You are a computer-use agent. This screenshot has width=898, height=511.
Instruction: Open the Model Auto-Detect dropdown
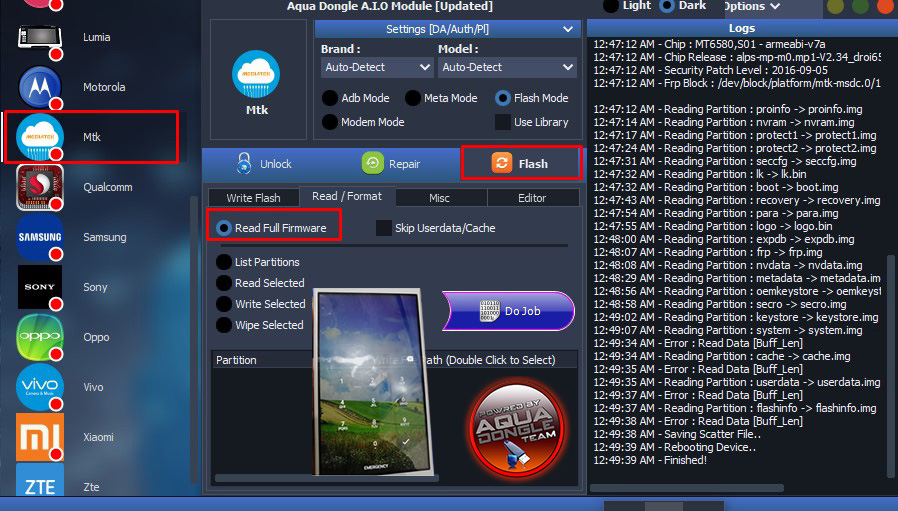[507, 67]
